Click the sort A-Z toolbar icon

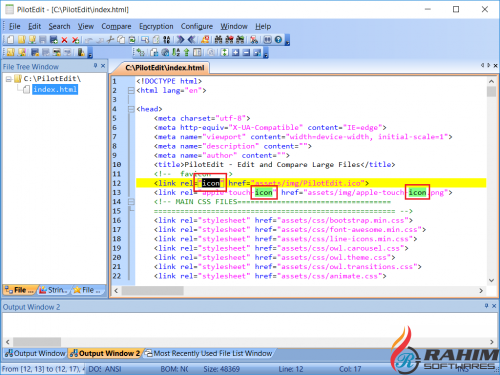pyautogui.click(x=176, y=52)
